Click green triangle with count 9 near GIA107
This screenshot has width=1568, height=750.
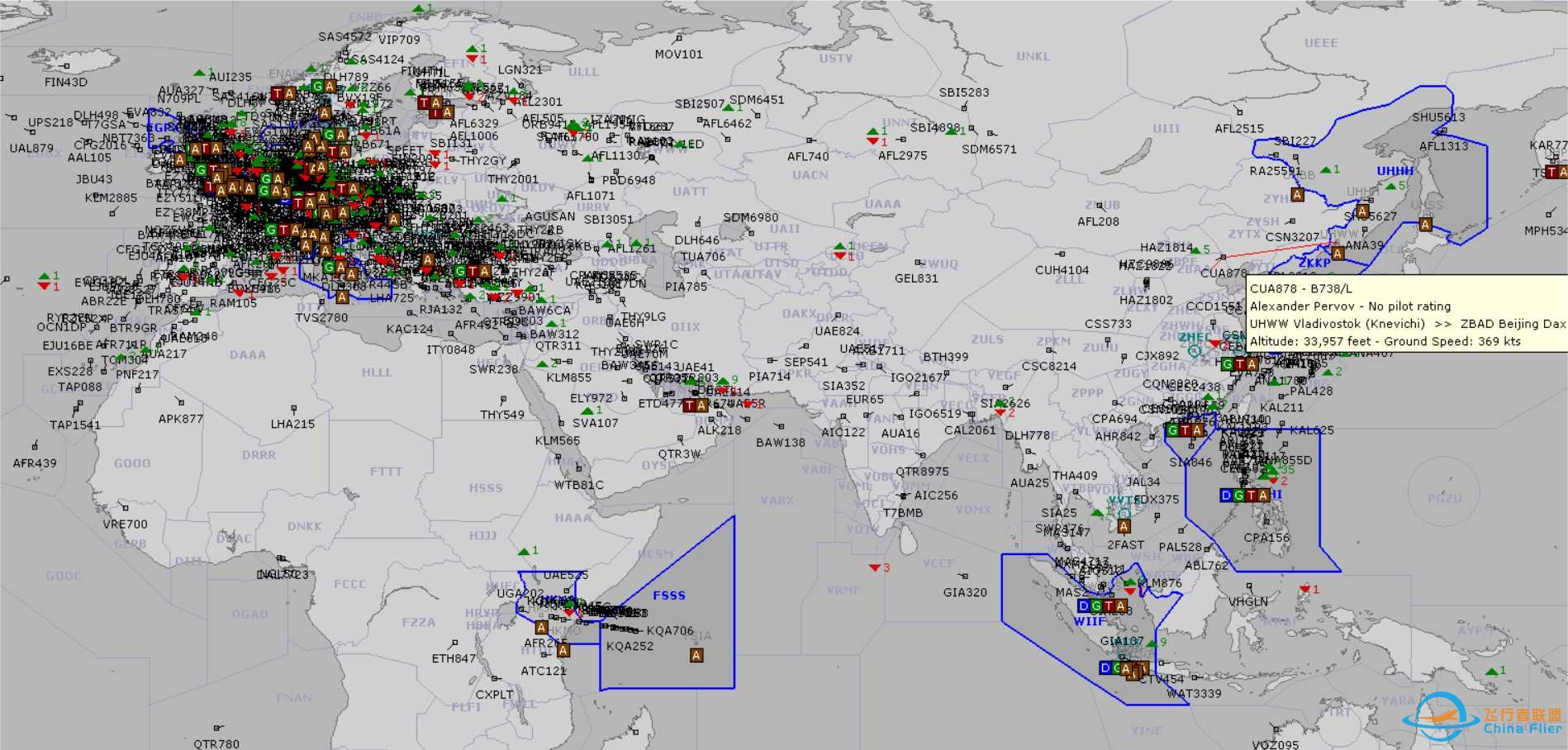[x=1152, y=643]
